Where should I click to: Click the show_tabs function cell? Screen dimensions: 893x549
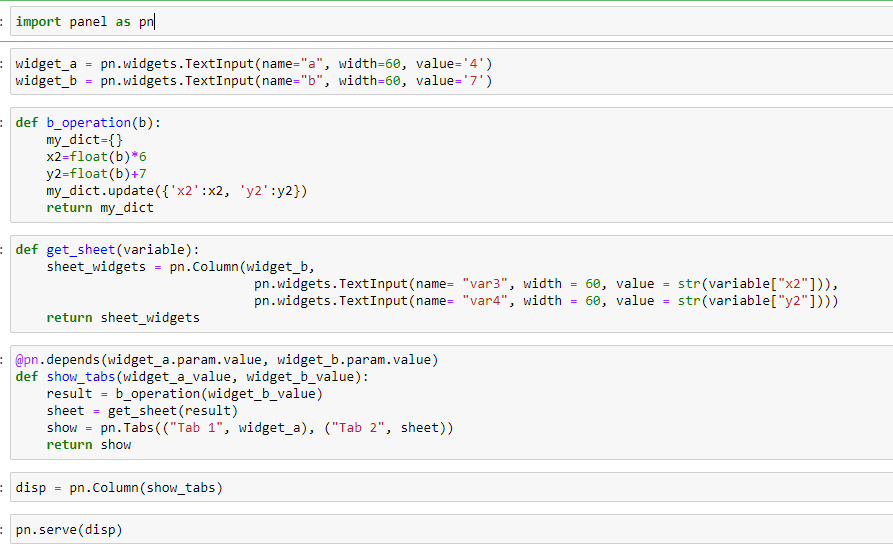(x=451, y=402)
